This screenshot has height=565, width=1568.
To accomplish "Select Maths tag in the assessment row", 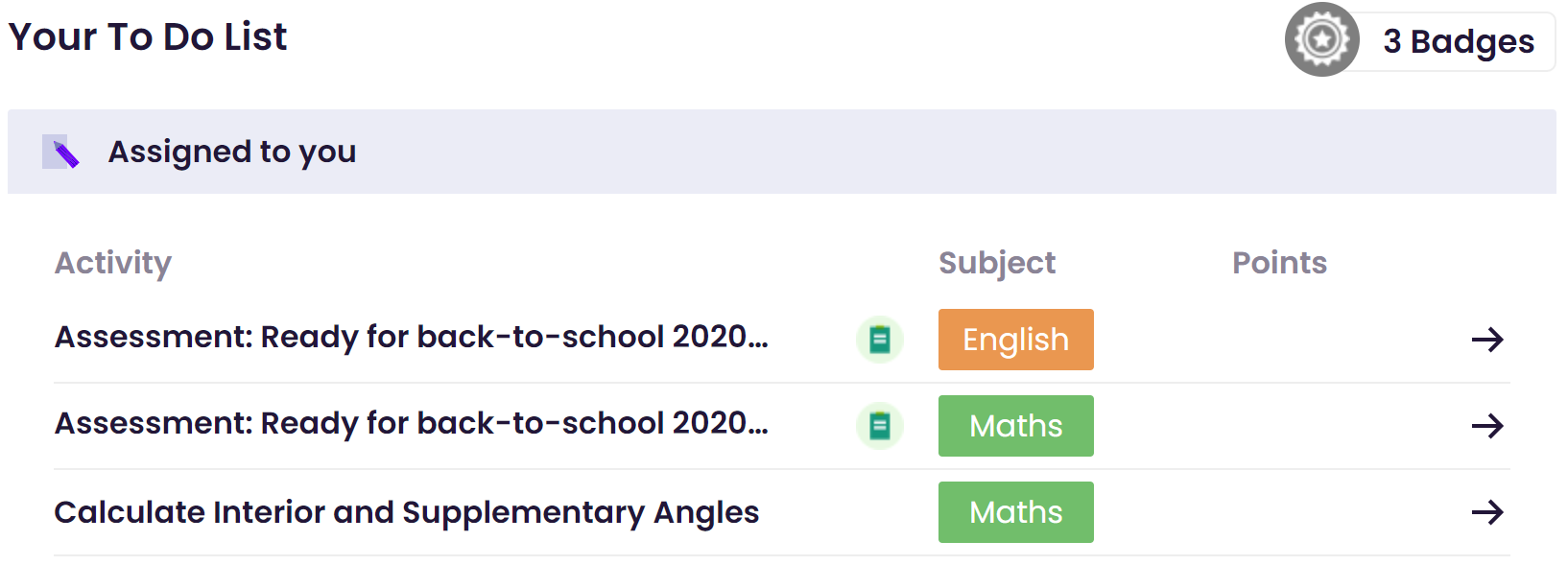I will pyautogui.click(x=1016, y=426).
